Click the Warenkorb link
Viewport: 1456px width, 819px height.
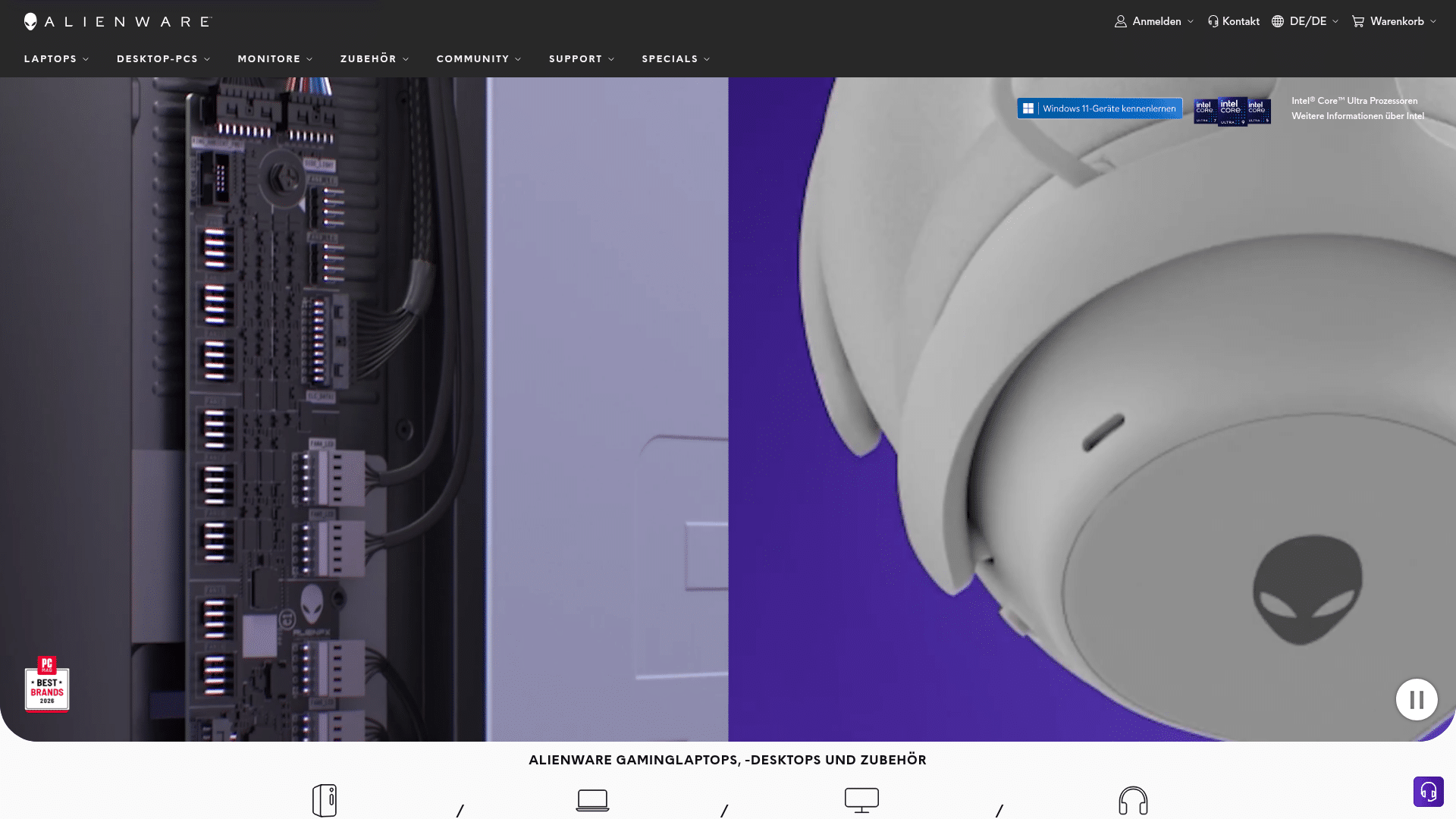point(1397,21)
